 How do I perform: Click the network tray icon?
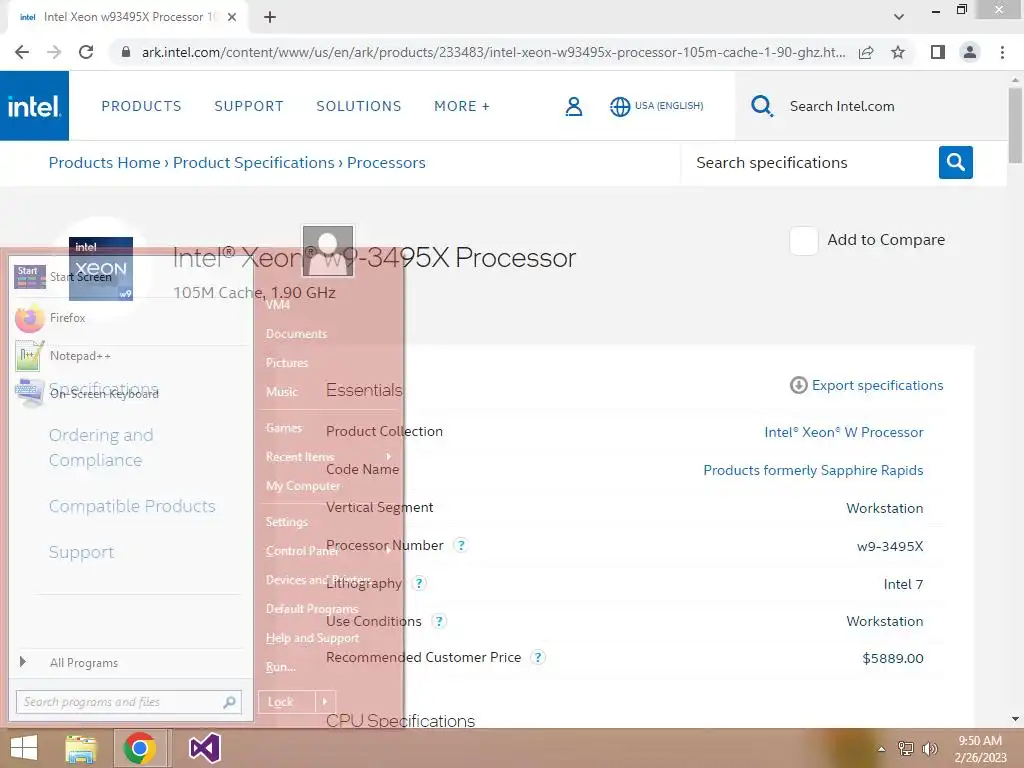[906, 749]
